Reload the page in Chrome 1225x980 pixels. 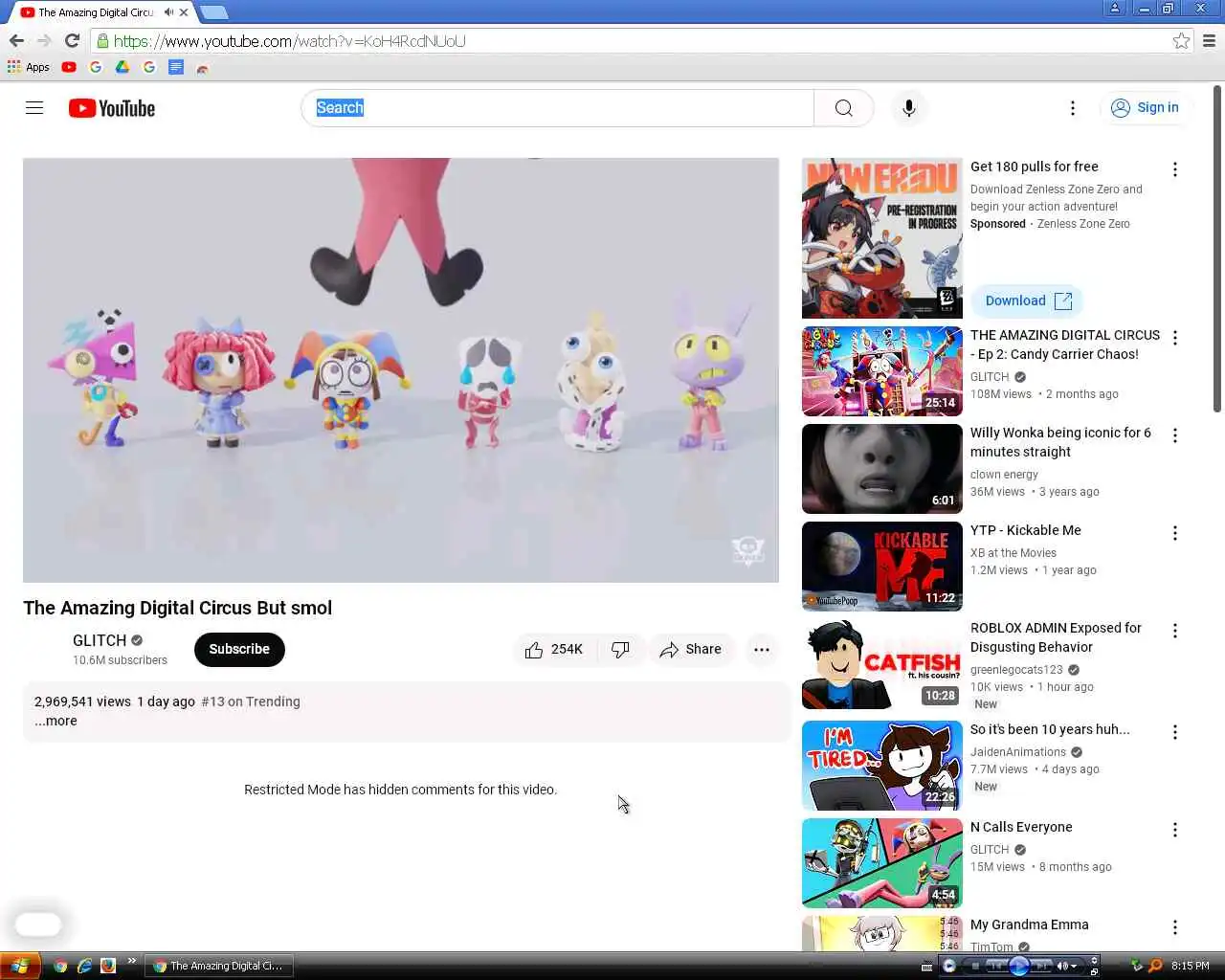click(72, 40)
